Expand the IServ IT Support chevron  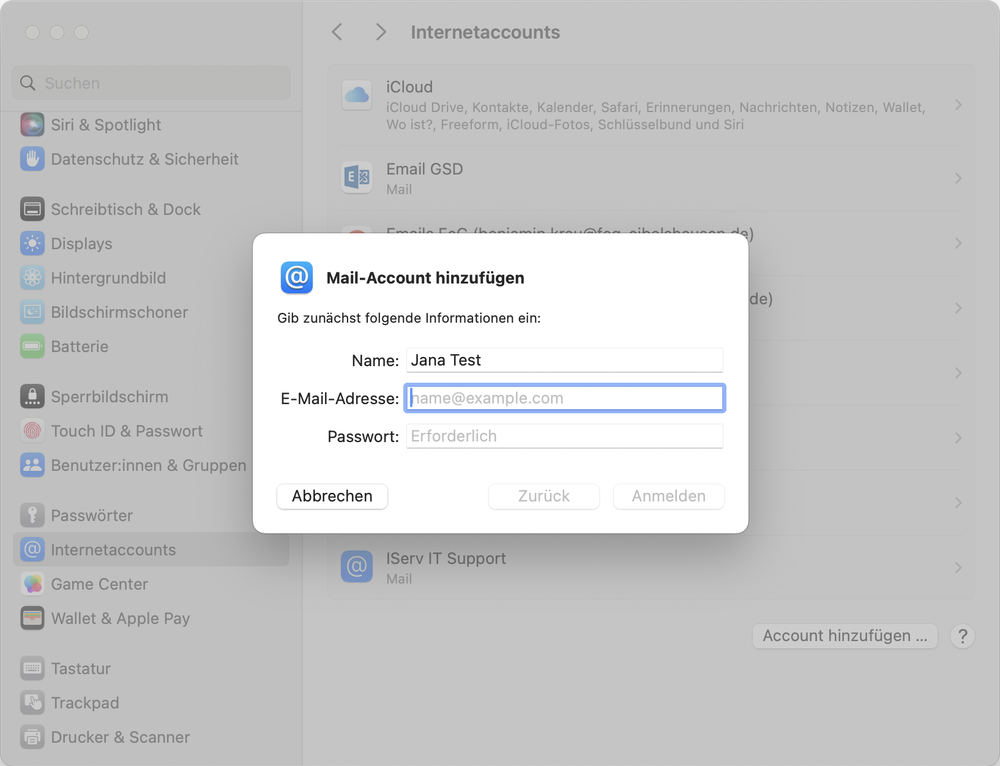pyautogui.click(x=957, y=567)
